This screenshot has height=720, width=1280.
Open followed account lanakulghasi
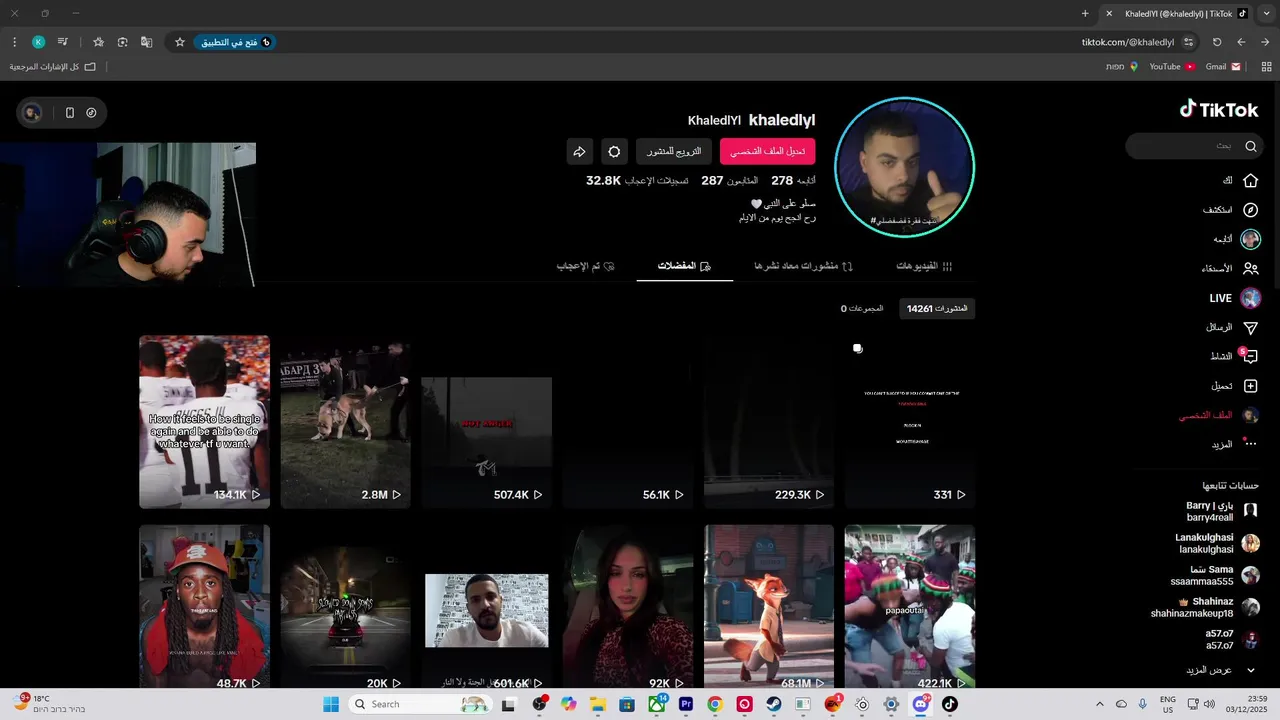click(x=1217, y=543)
